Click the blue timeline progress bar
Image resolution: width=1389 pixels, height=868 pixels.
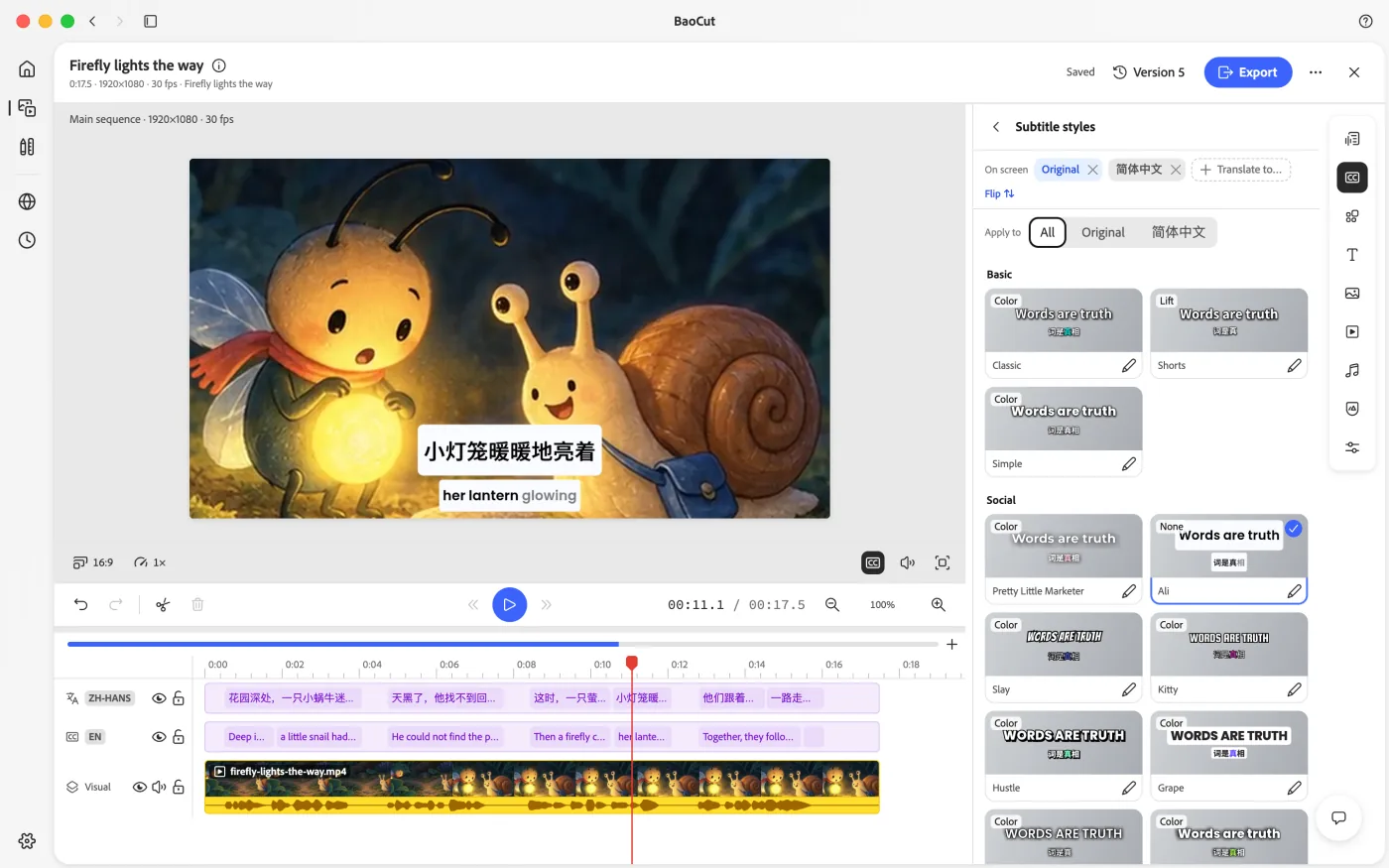[x=343, y=645]
